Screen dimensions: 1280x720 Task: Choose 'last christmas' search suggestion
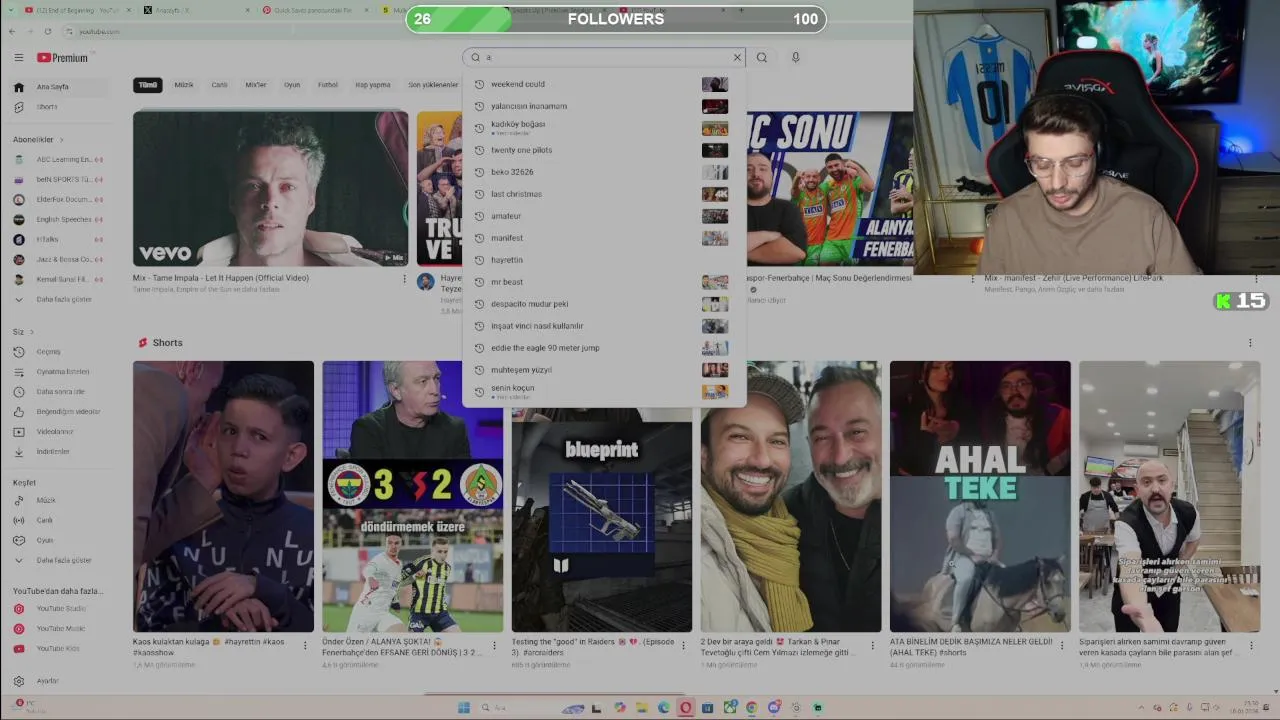coord(604,194)
